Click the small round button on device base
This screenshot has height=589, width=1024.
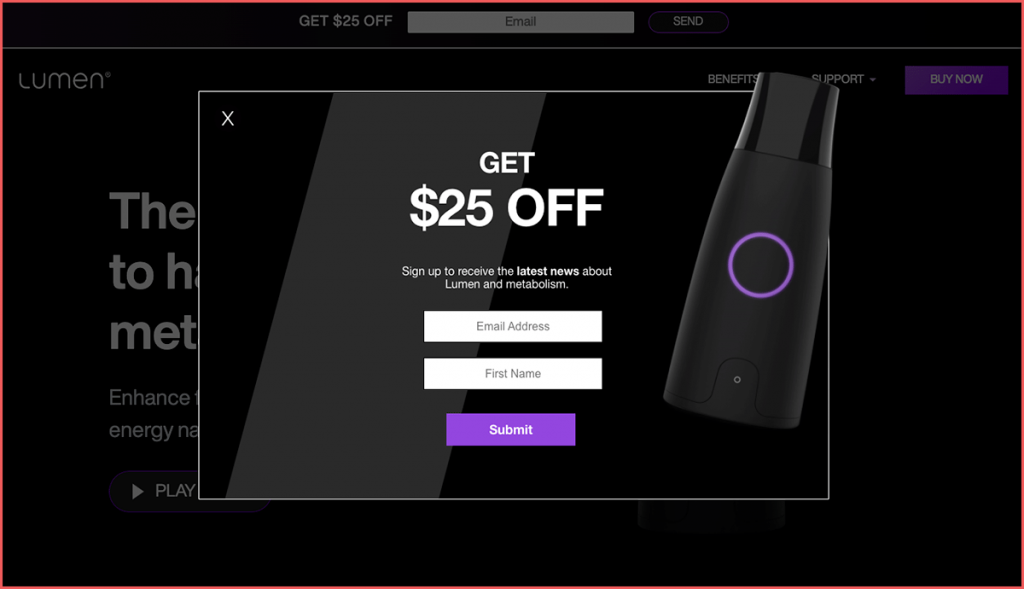pos(737,379)
